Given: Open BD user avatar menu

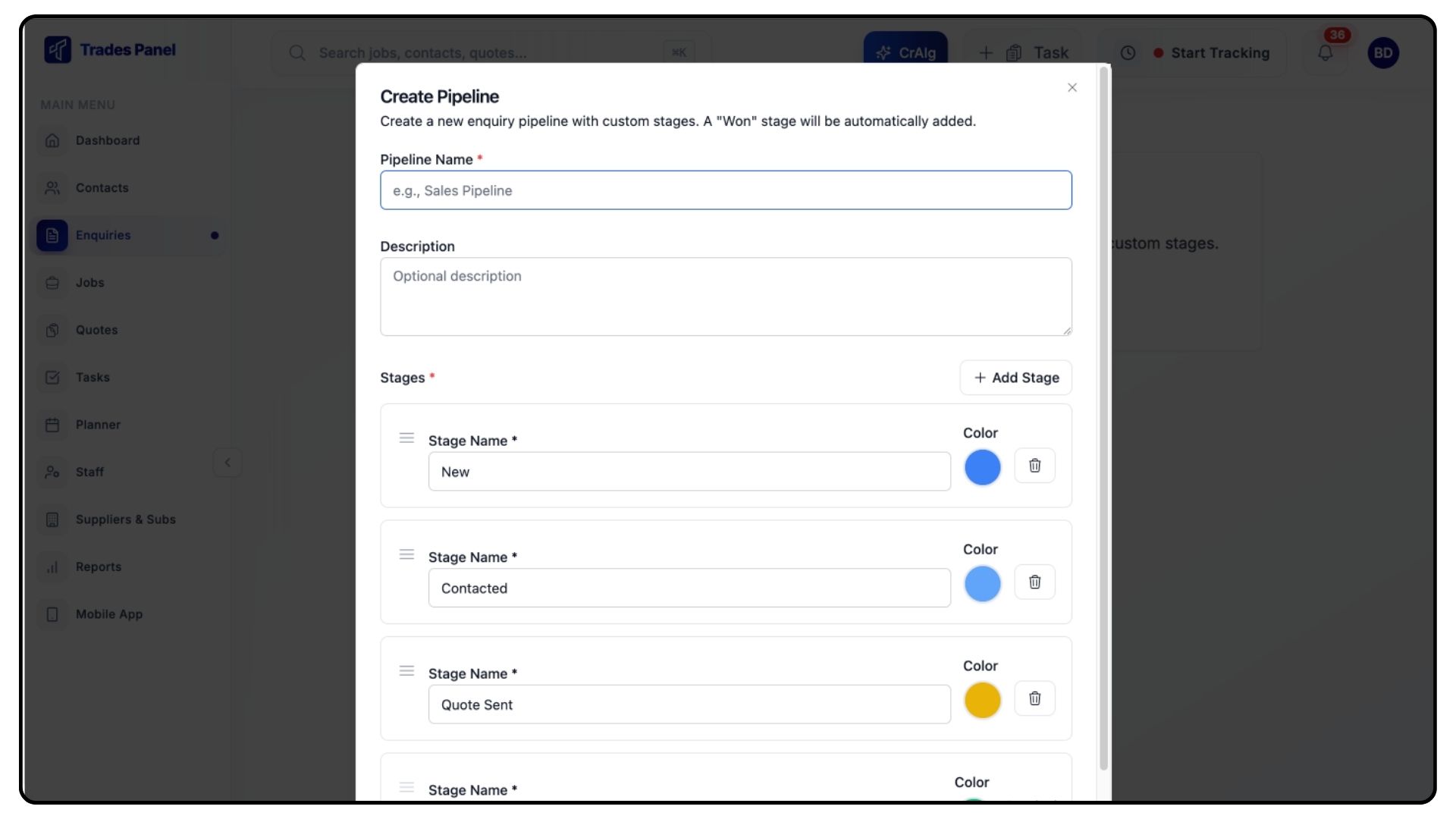Looking at the screenshot, I should tap(1382, 53).
